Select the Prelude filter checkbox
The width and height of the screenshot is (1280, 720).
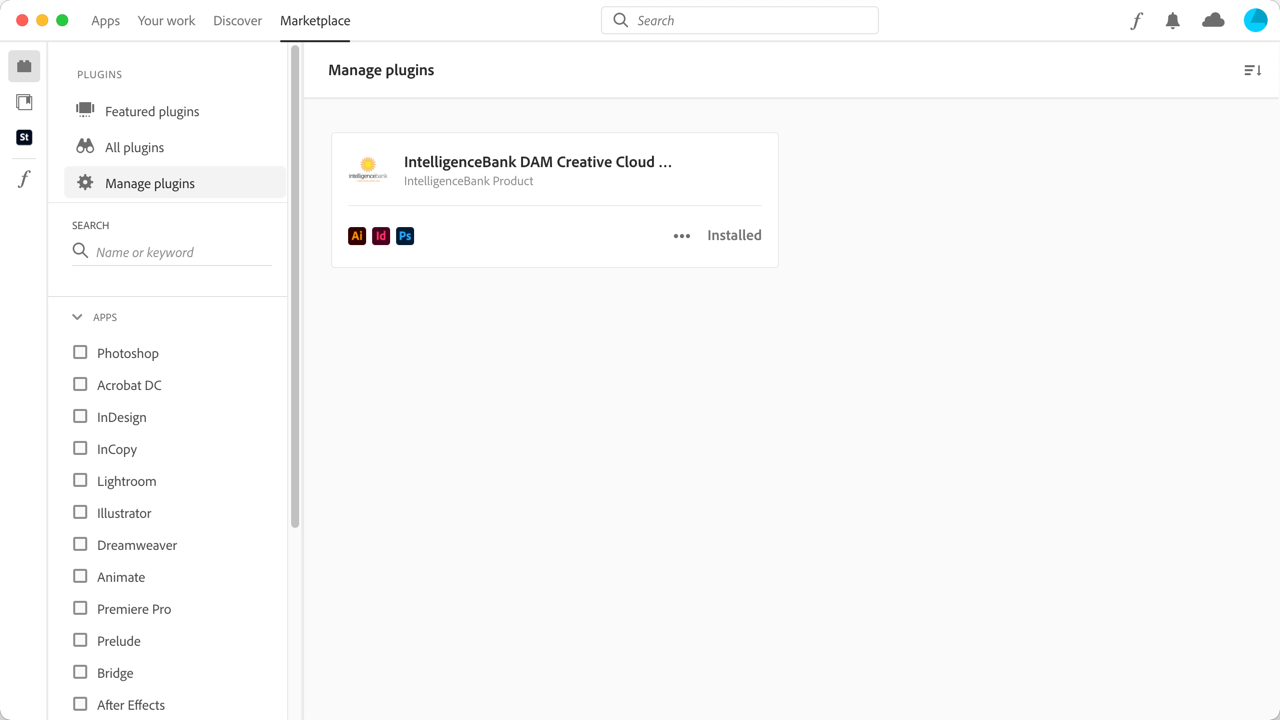(x=80, y=640)
